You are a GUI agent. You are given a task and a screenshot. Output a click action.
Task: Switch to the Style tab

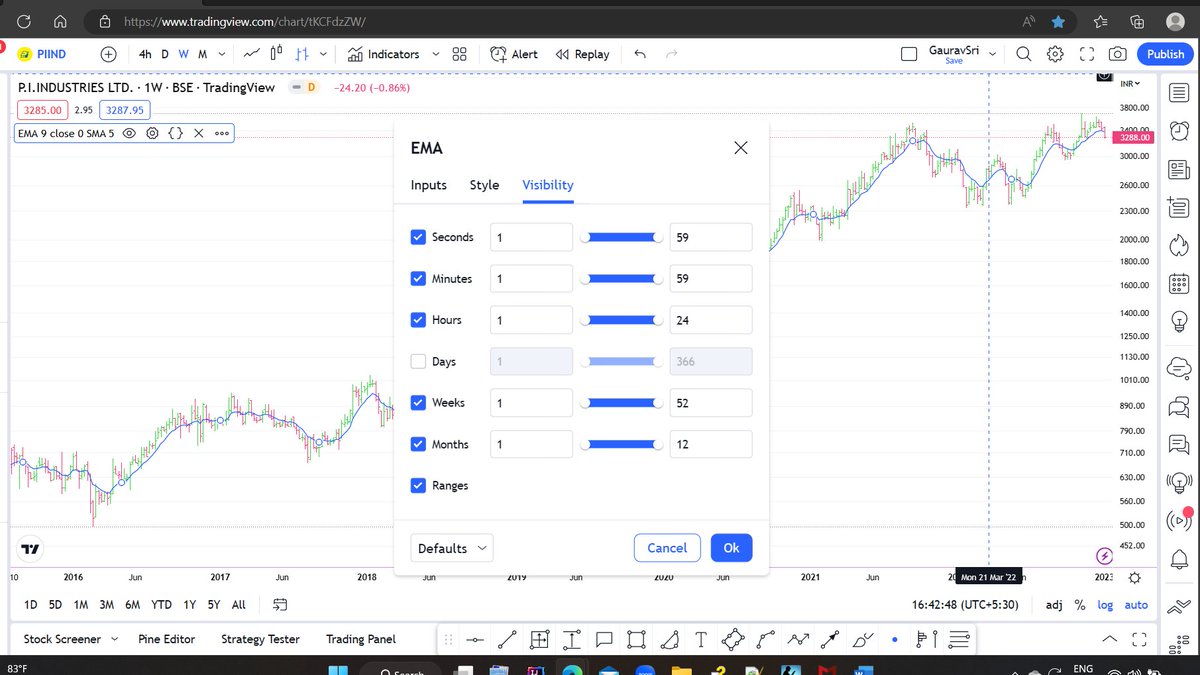[484, 185]
